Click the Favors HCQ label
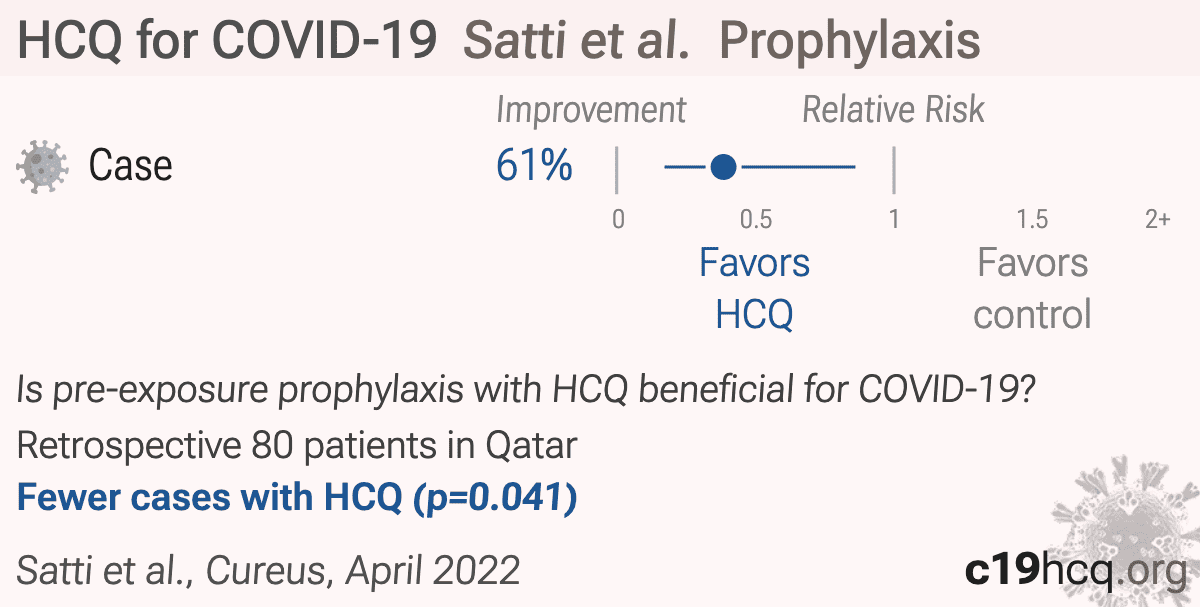Screen dimensions: 1200x607 pos(755,289)
